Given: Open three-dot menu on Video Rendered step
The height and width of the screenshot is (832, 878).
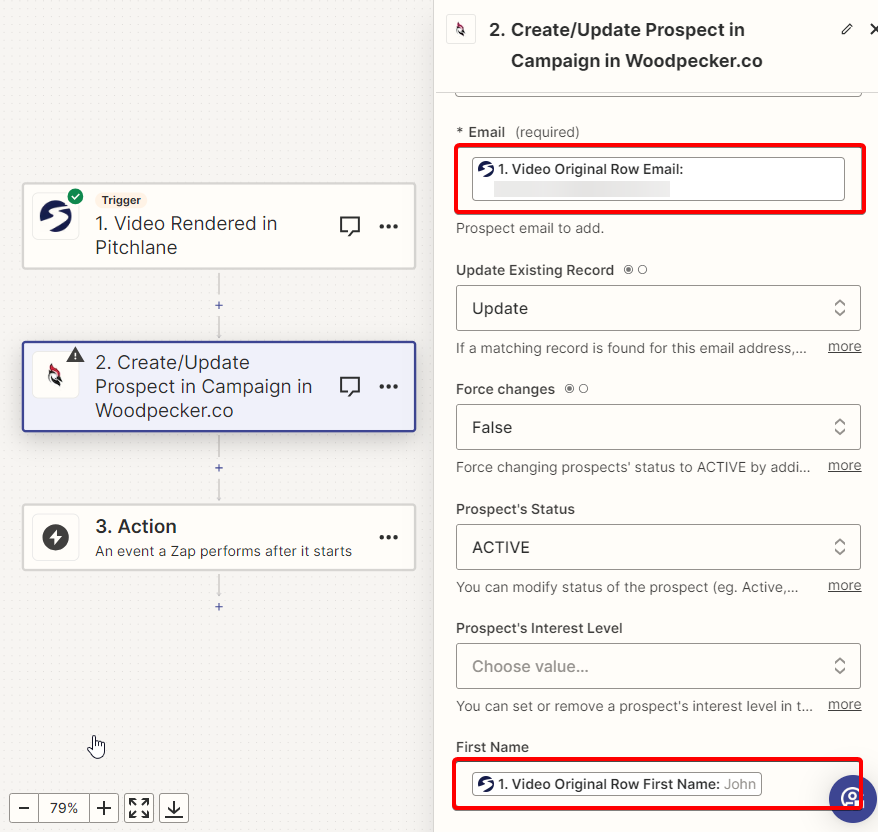Looking at the screenshot, I should 389,226.
